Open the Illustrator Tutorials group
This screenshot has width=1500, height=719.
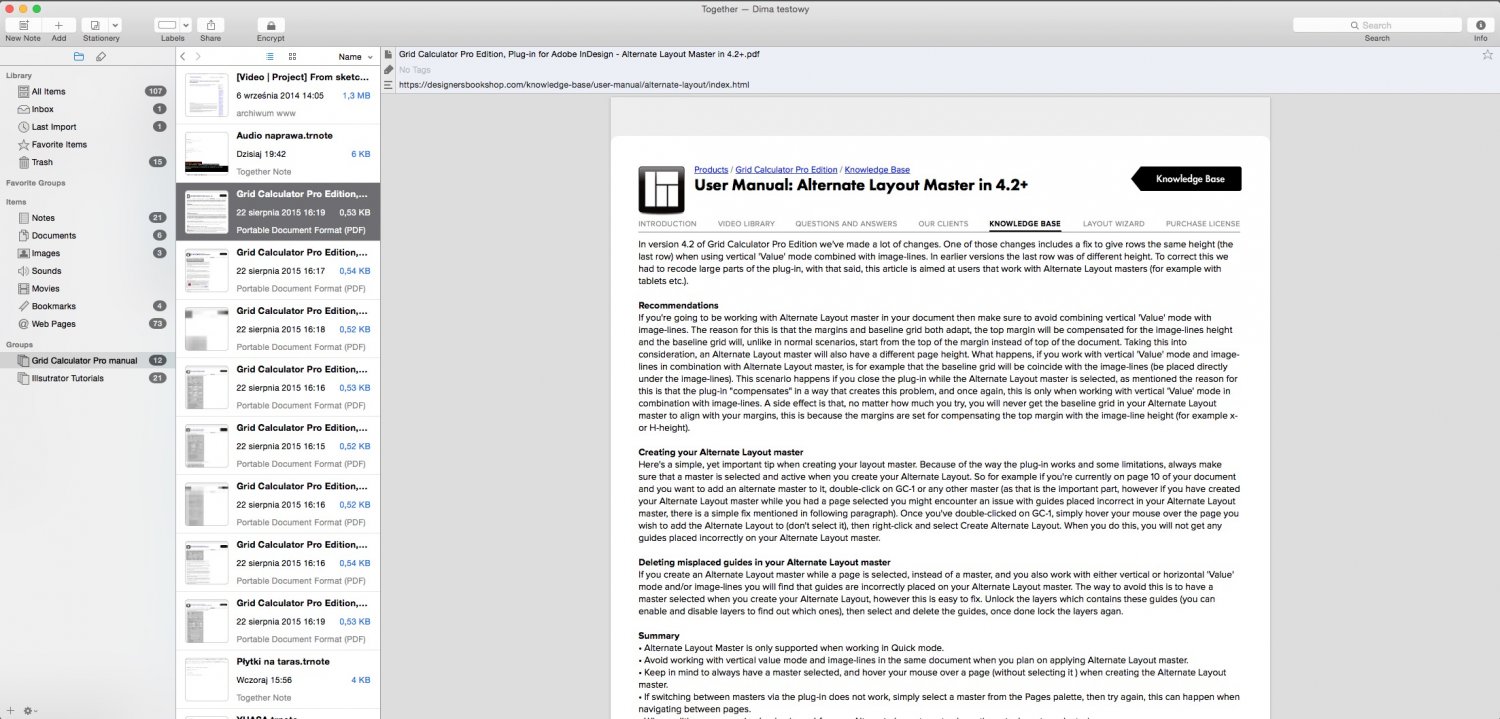87,378
